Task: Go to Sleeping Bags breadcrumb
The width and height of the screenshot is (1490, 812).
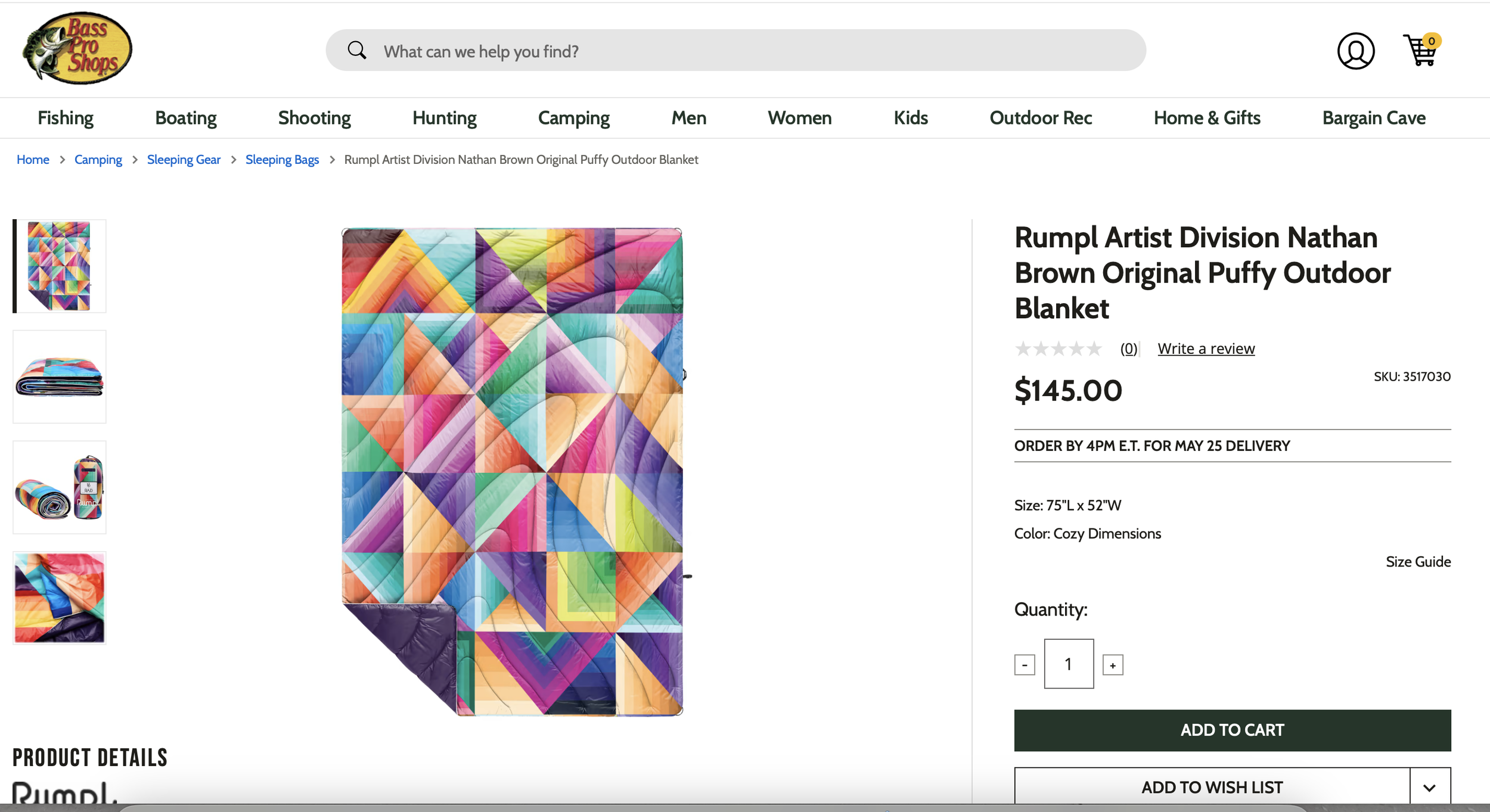Action: pos(282,160)
